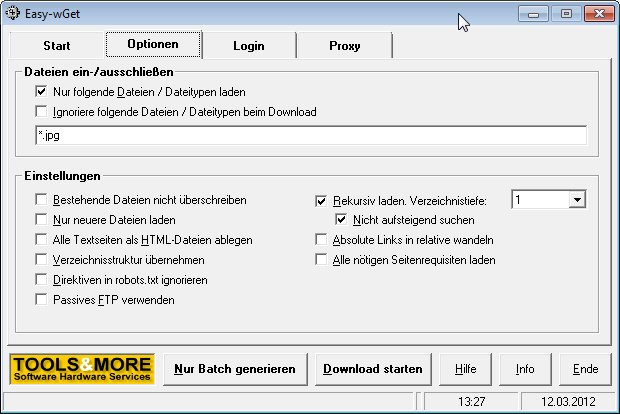
Task: Enable 'Direktiven in robots.txt ignorieren'
Action: click(x=41, y=280)
